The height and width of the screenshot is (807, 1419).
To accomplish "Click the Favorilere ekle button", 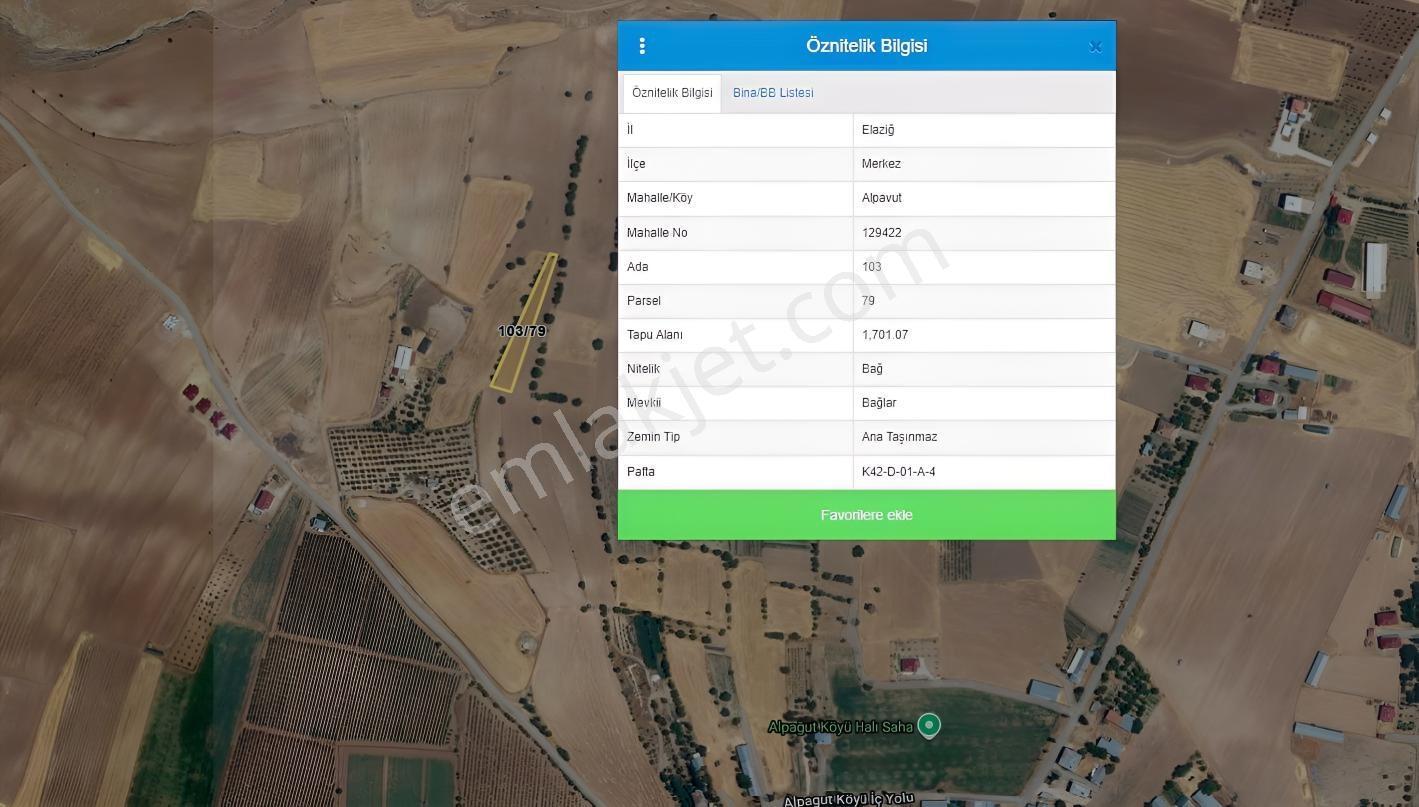I will [866, 515].
